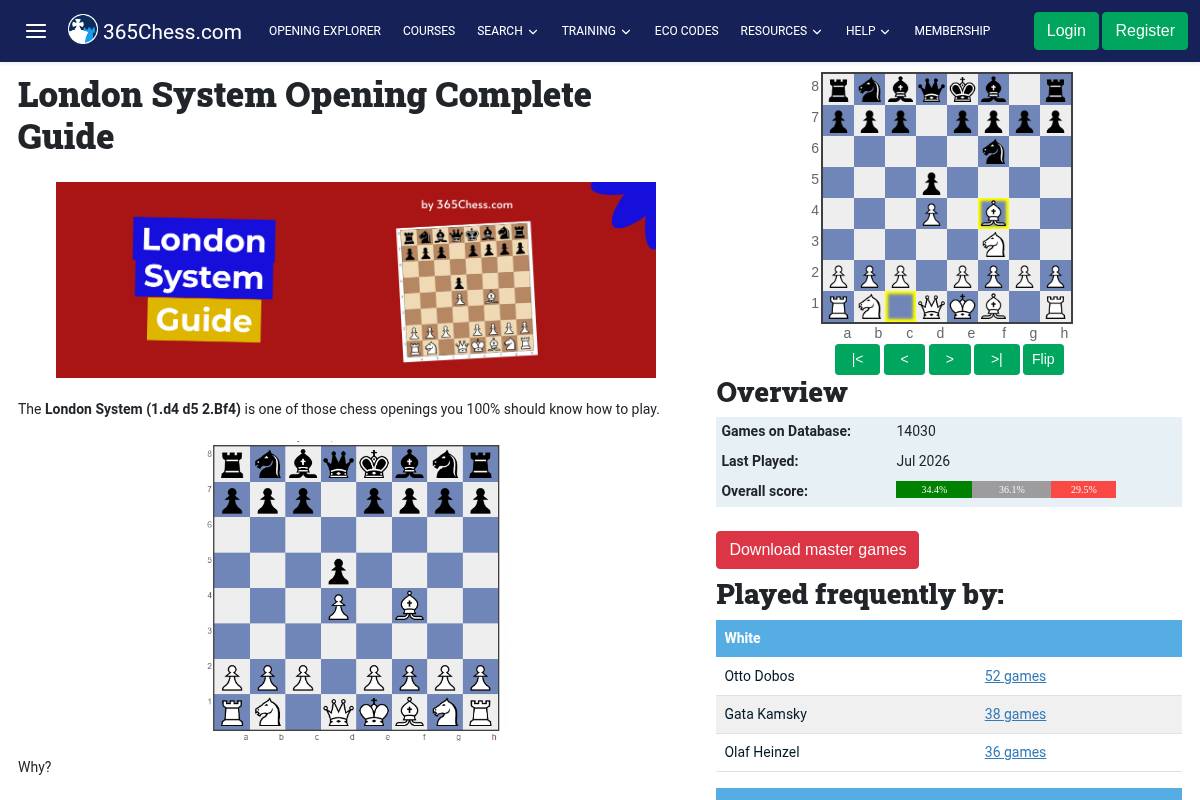1200x800 pixels.
Task: Select the black bishop on c8 of the top board
Action: 900,89
